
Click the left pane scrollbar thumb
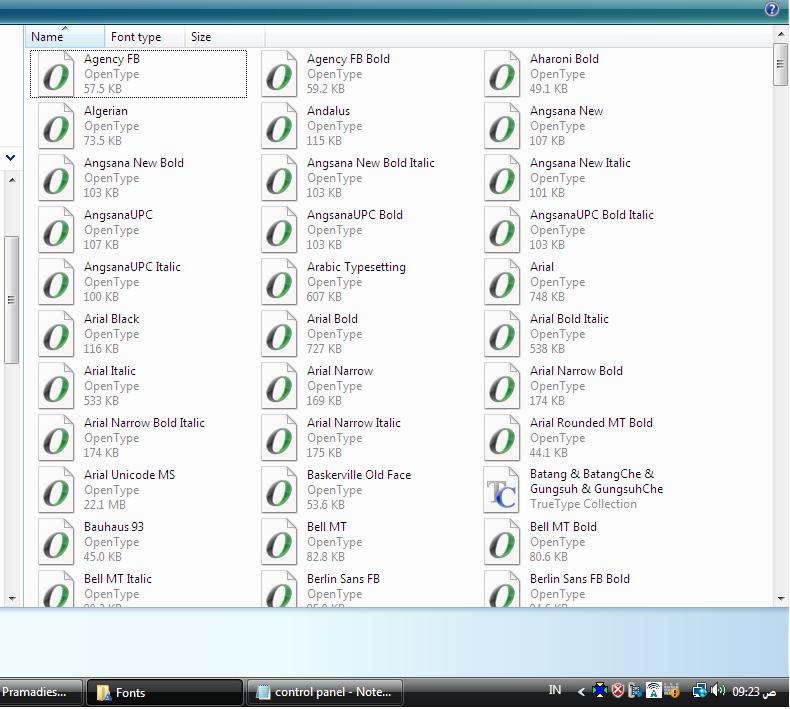click(12, 299)
